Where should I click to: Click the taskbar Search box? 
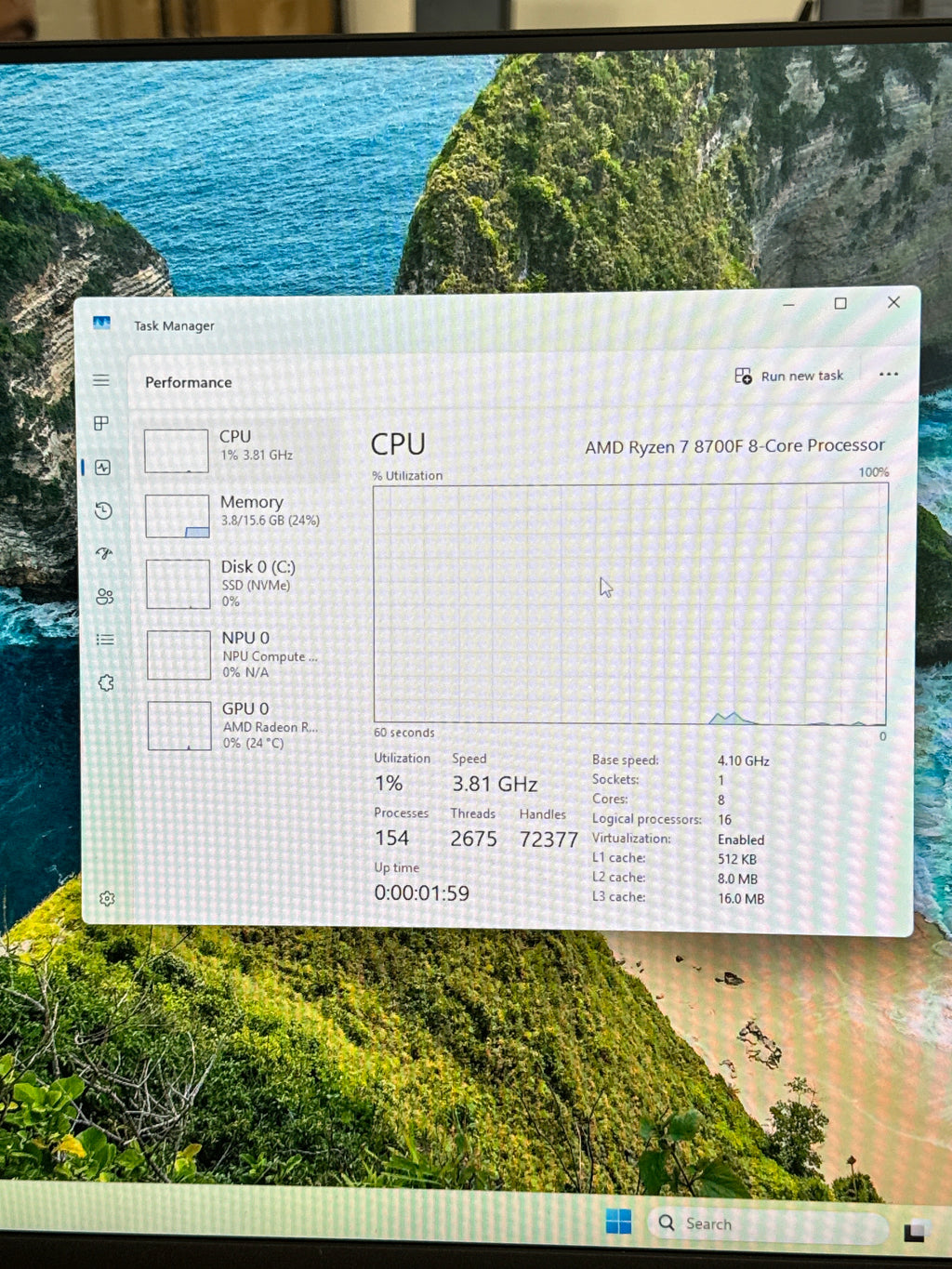click(768, 1224)
